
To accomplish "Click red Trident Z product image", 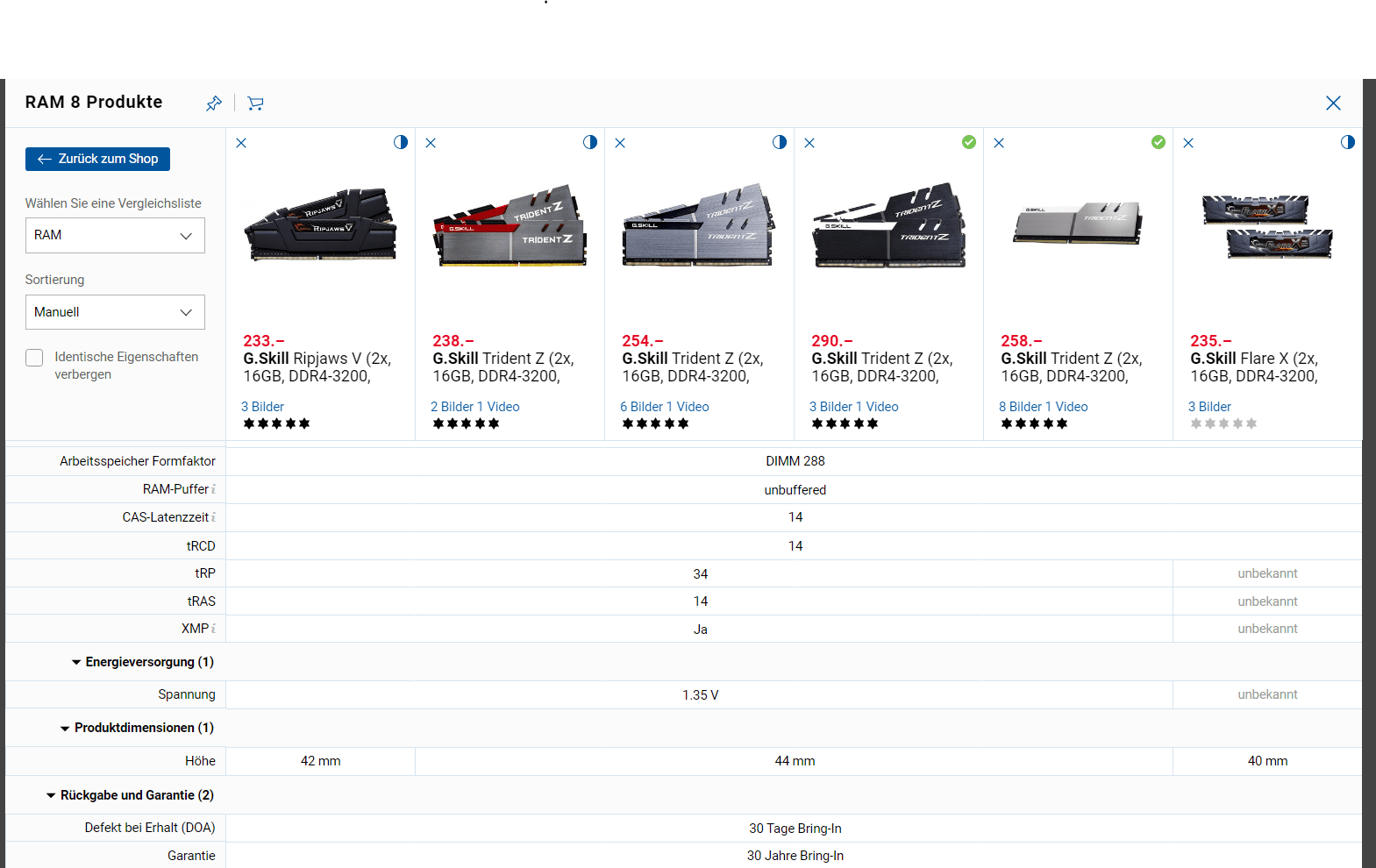I will pyautogui.click(x=510, y=225).
